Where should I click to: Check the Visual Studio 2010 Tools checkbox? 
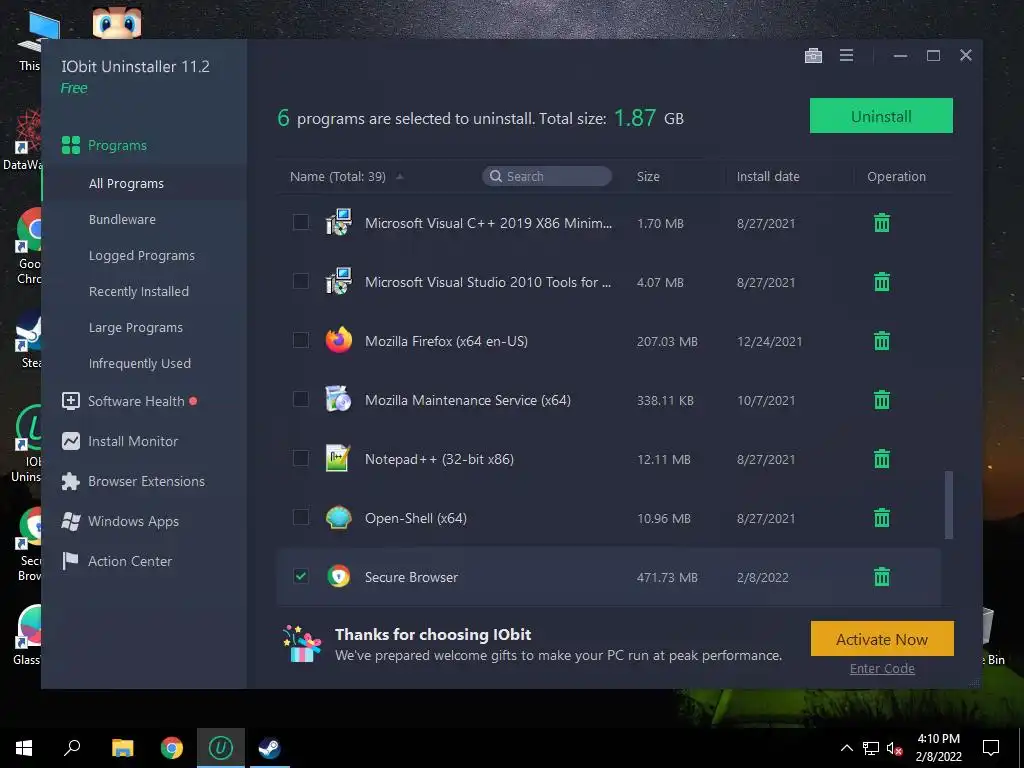[300, 281]
